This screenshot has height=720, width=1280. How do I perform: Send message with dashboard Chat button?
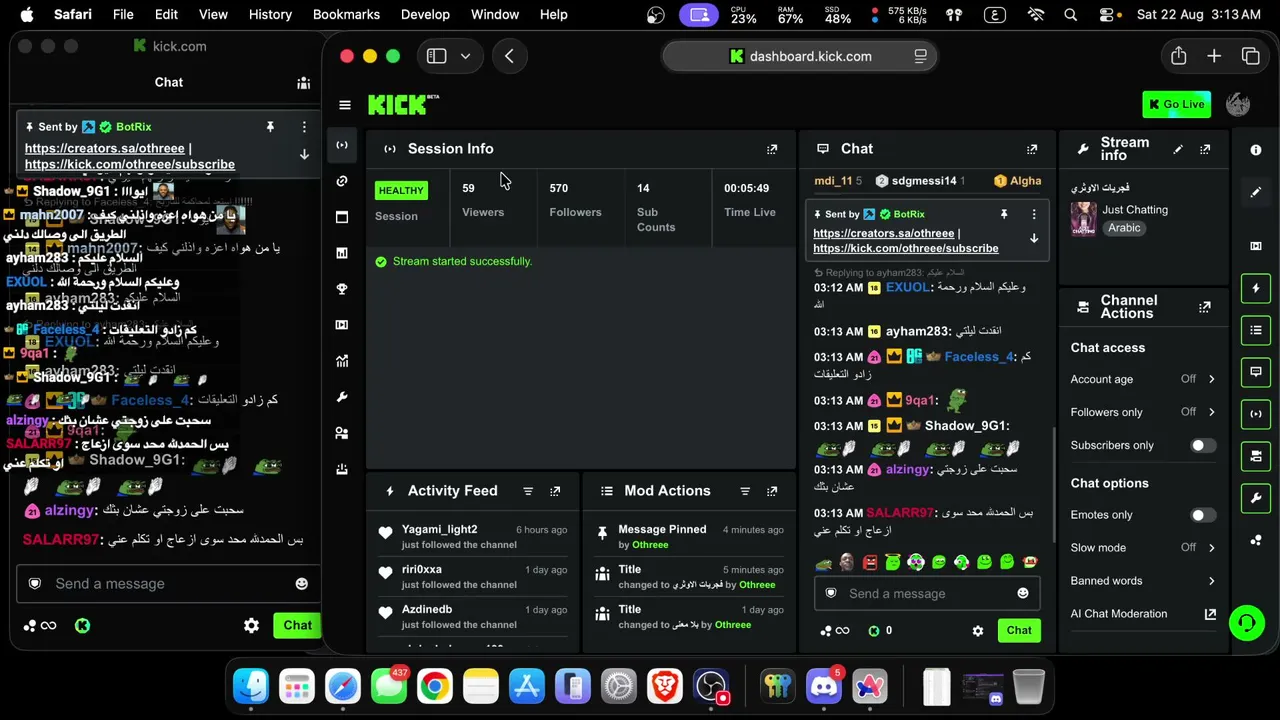[x=1019, y=631]
